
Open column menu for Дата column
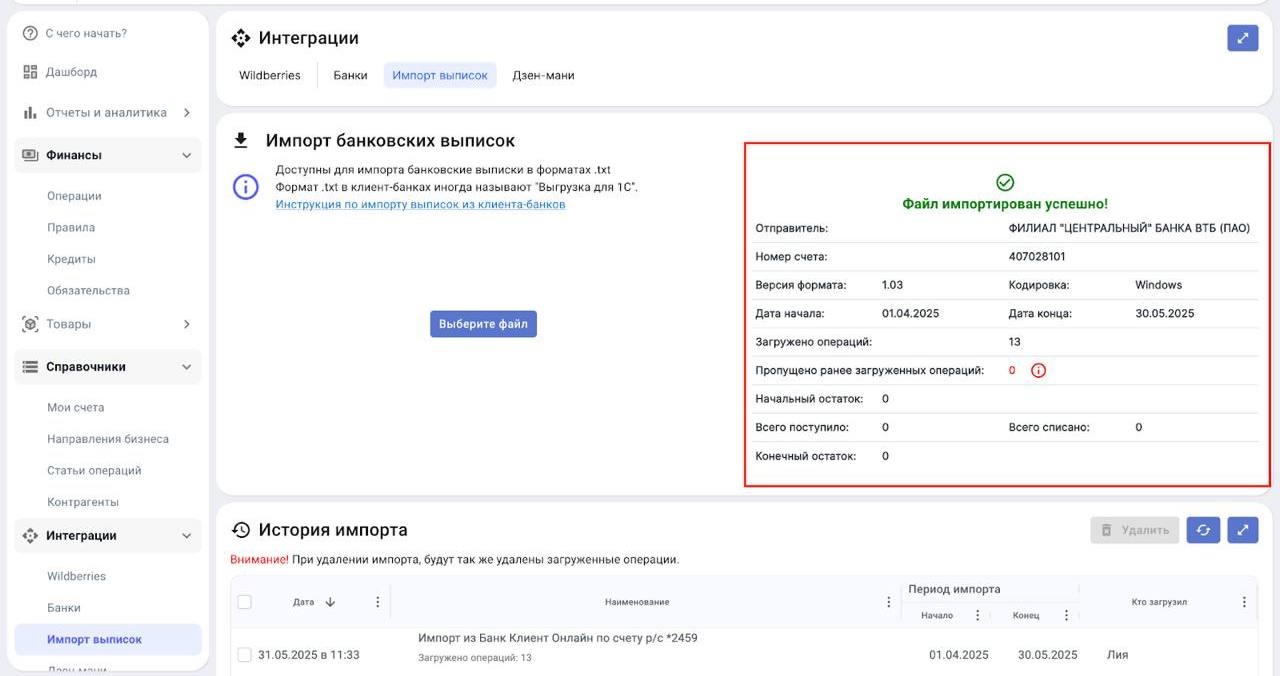click(377, 602)
